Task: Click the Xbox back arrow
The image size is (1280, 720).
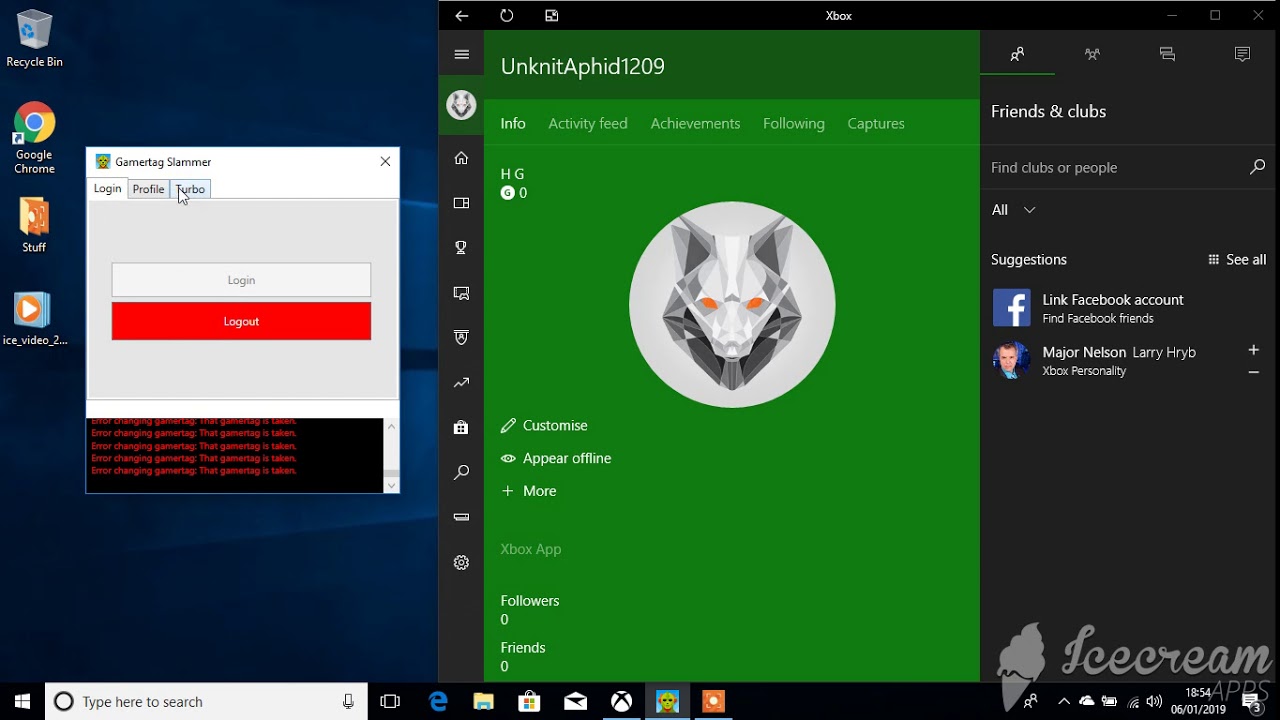Action: pyautogui.click(x=461, y=16)
